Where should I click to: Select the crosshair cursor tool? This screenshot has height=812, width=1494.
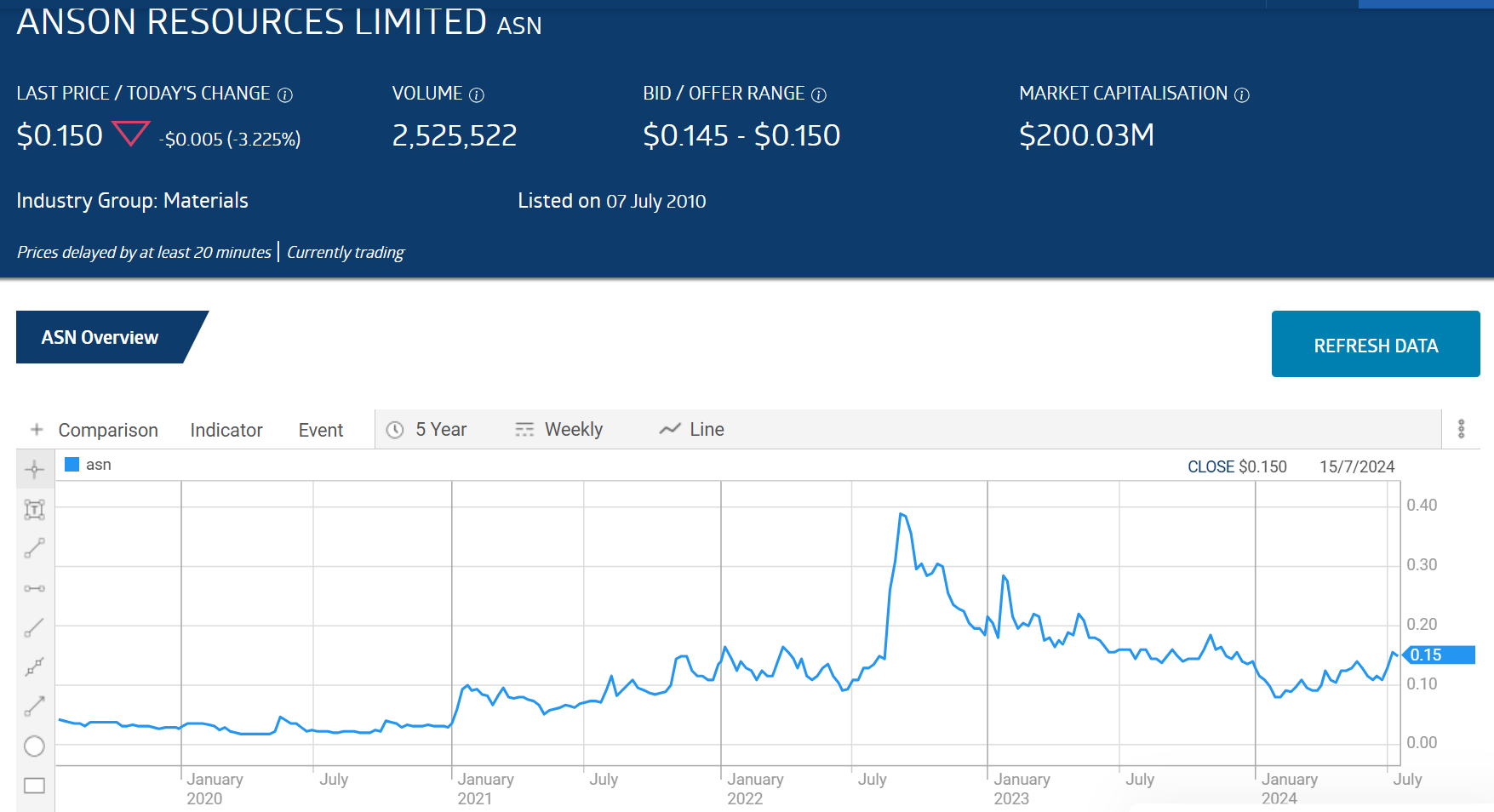pos(35,470)
